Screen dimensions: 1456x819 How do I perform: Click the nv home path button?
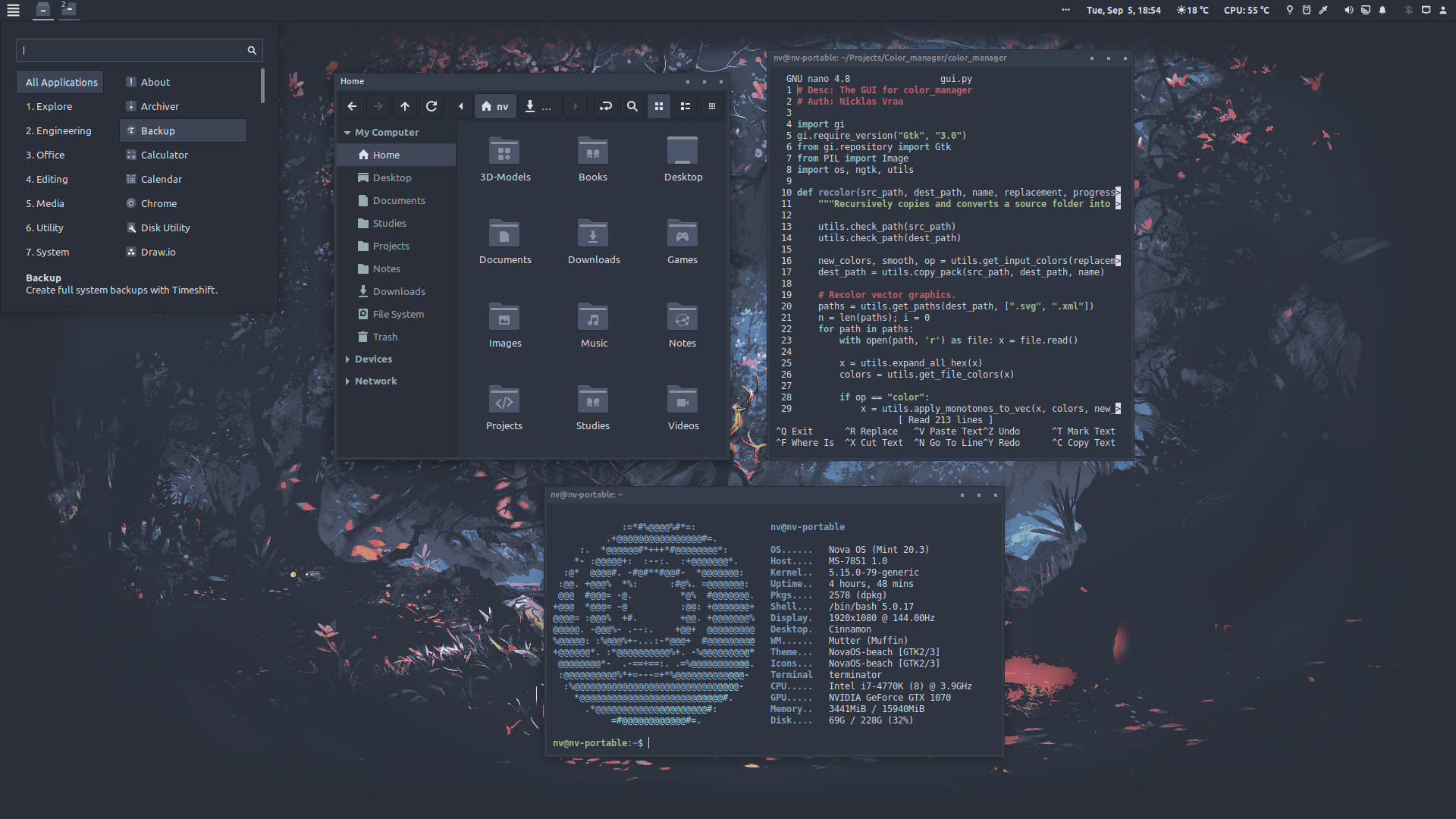tap(495, 106)
